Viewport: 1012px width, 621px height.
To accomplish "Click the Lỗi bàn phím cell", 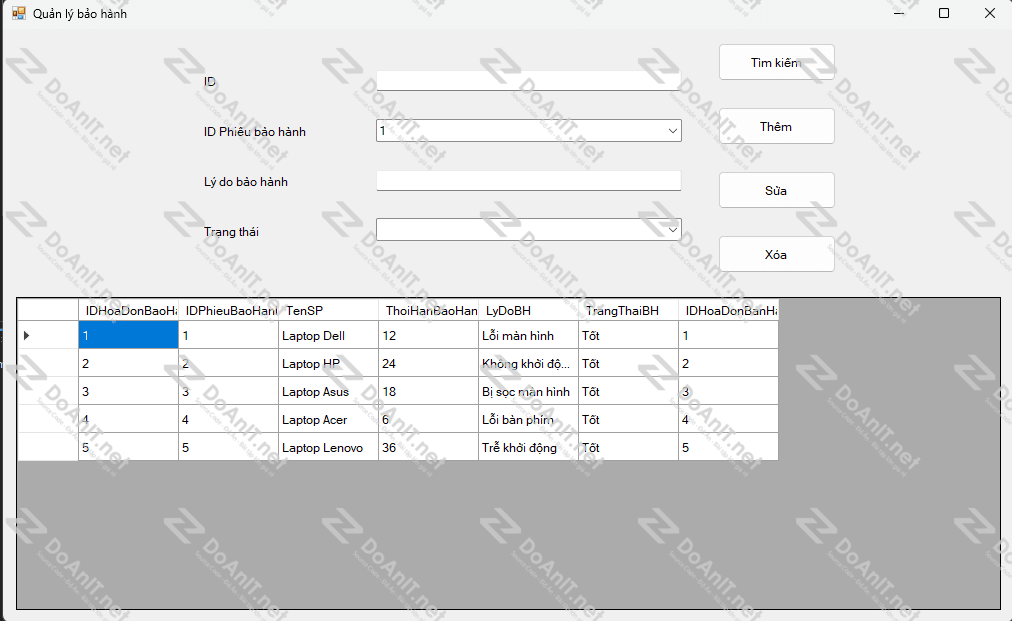I will [x=528, y=420].
